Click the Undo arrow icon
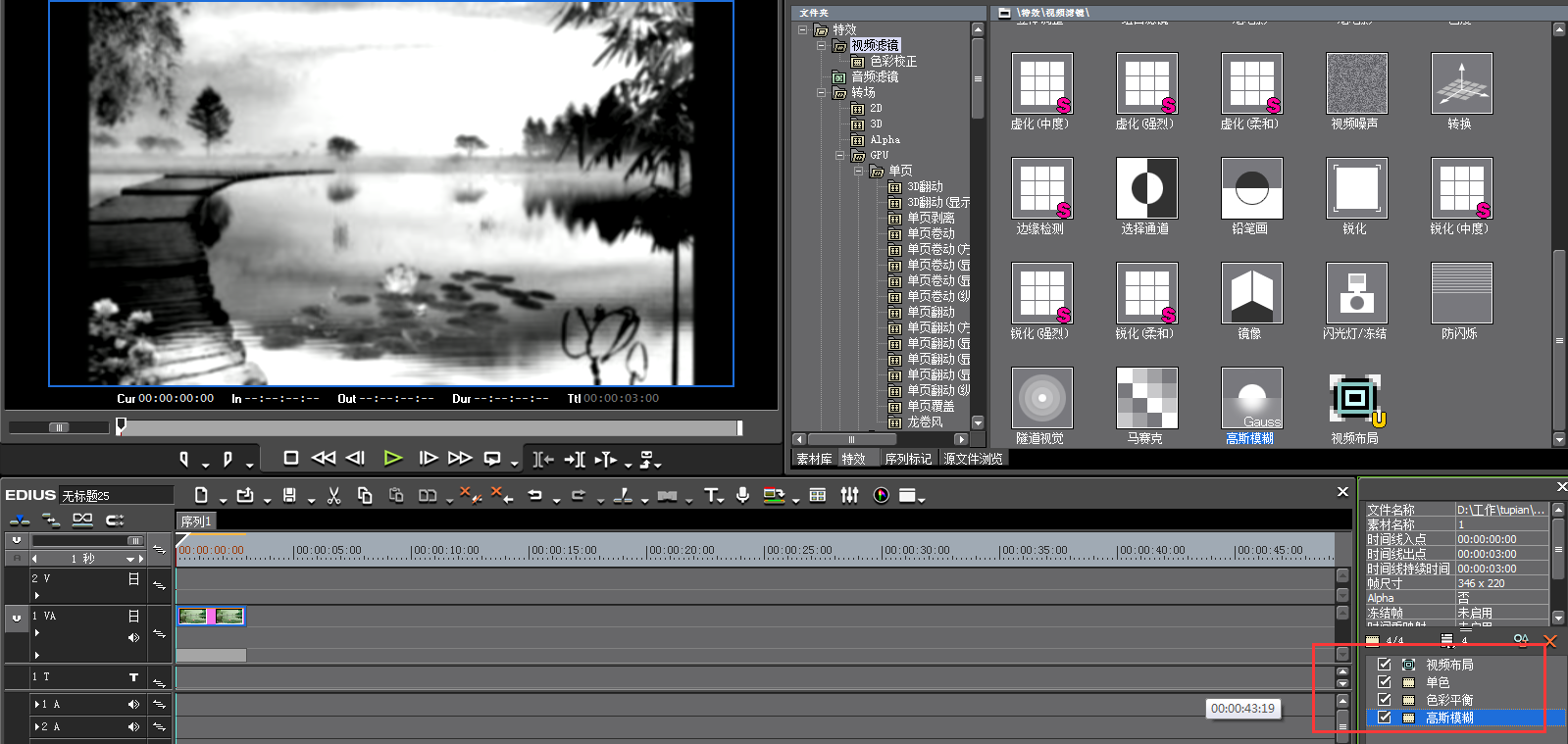The width and height of the screenshot is (1568, 744). [535, 495]
